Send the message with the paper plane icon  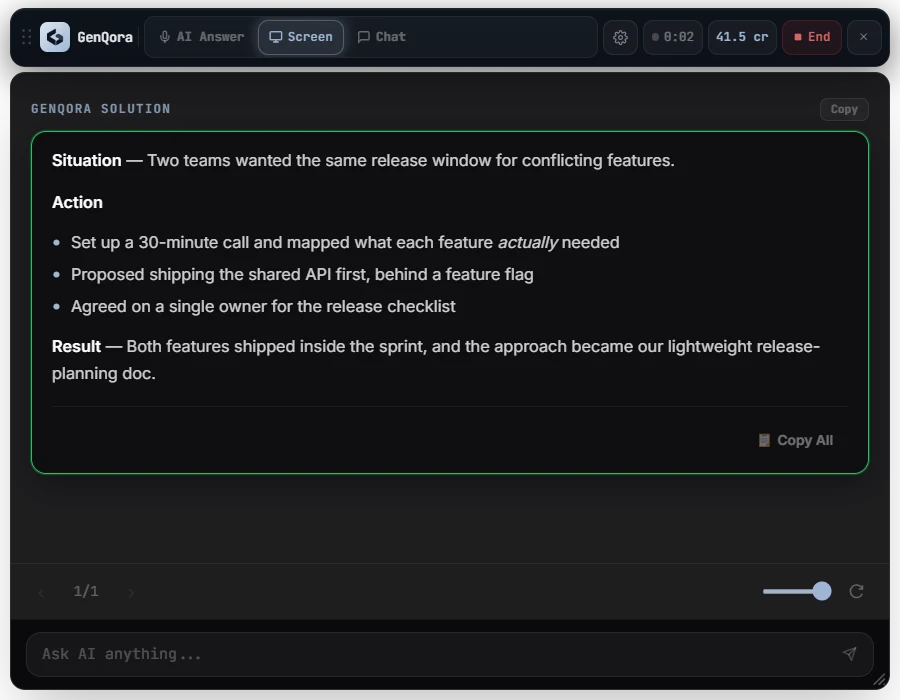[849, 654]
